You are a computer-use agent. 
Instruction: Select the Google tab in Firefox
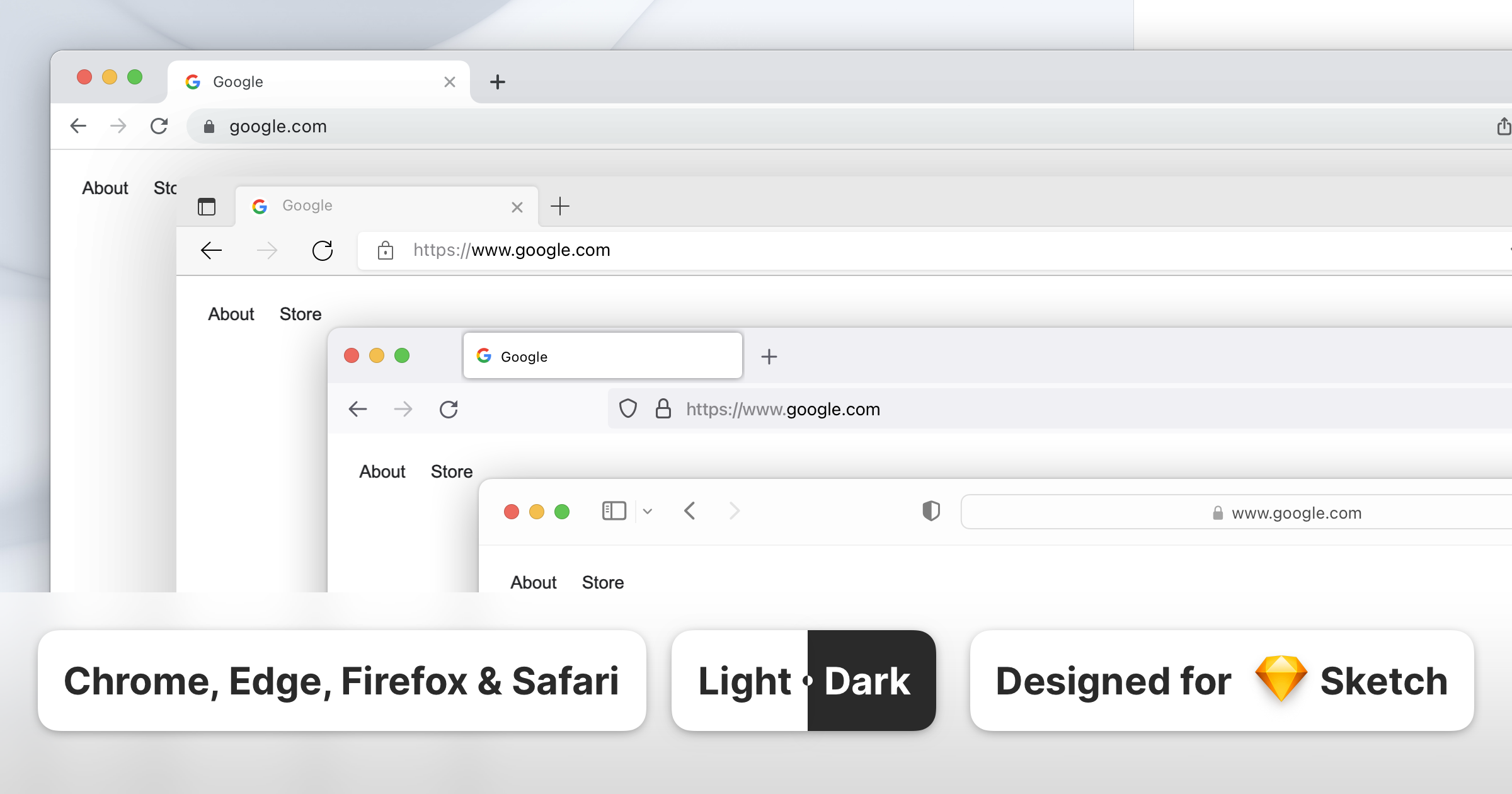click(602, 357)
